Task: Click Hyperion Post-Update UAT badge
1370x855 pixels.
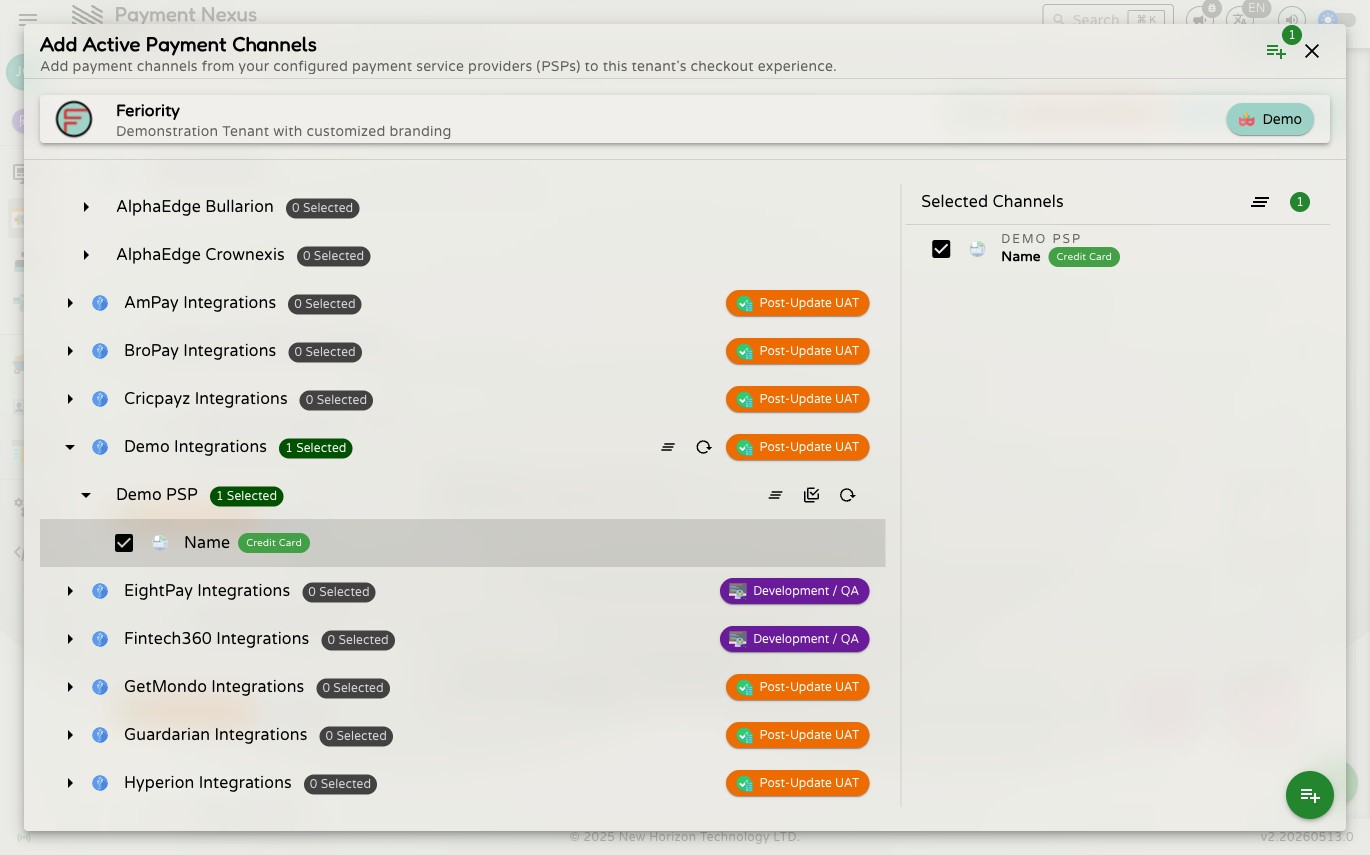Action: click(x=798, y=783)
